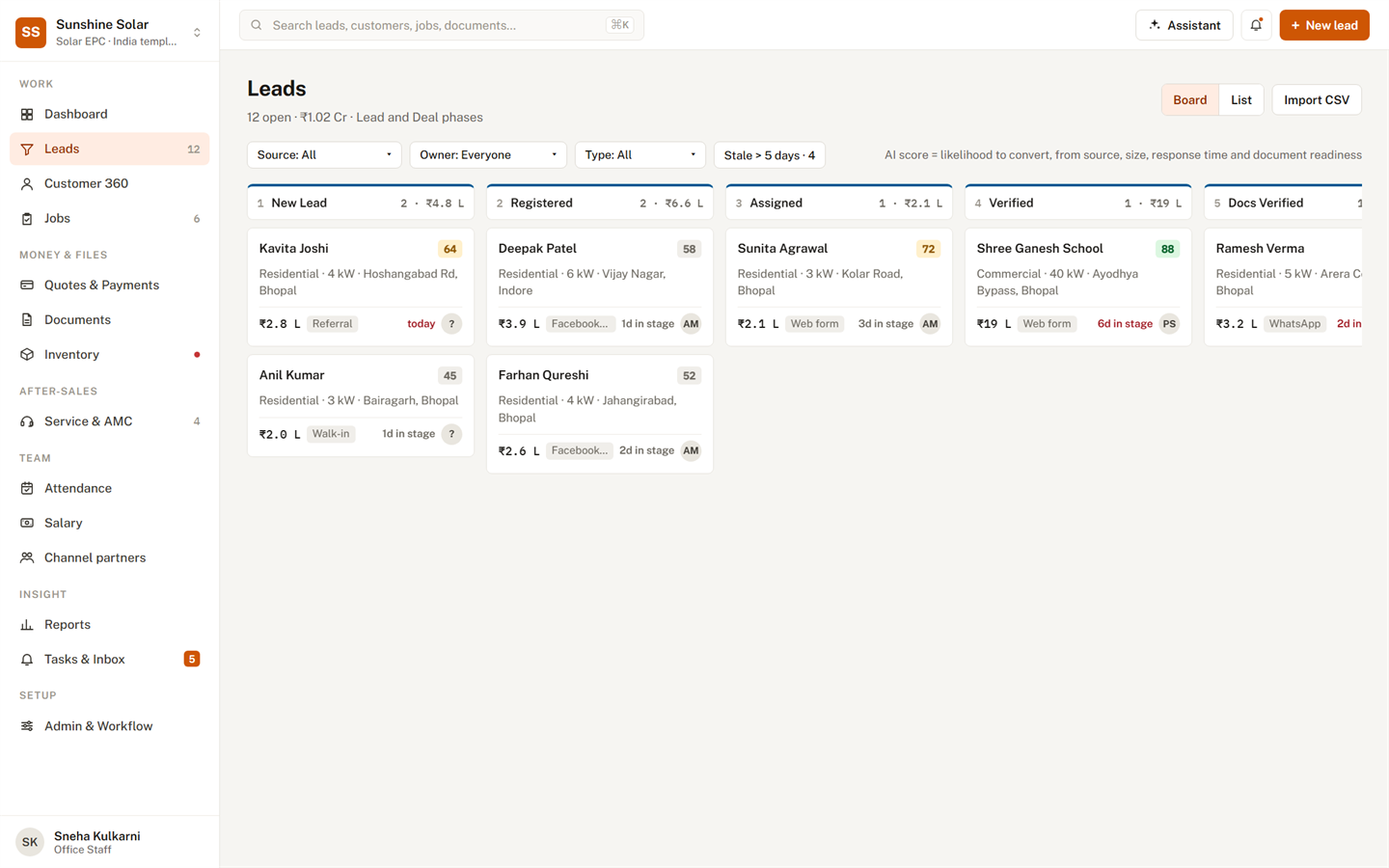The width and height of the screenshot is (1389, 868).
Task: Click the Walk-in source tag
Action: pos(331,434)
